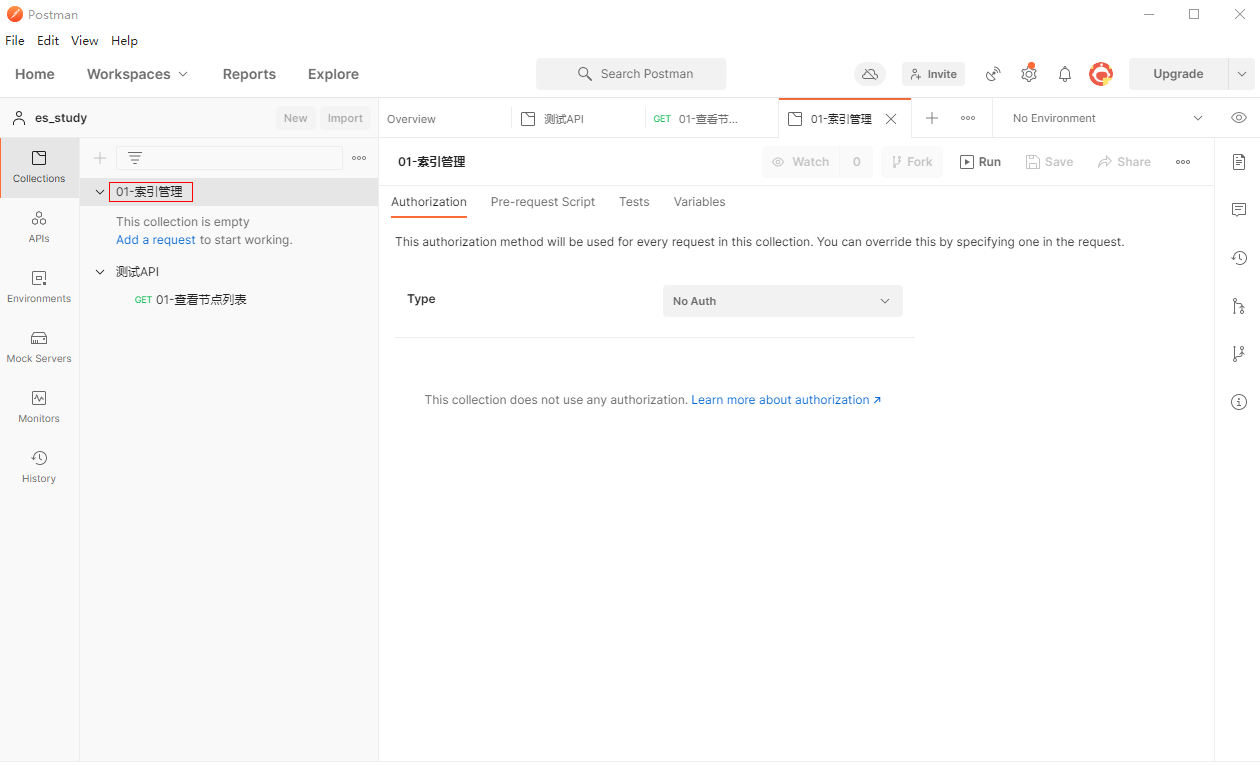Collapse the 01-索引管理 collection
Viewport: 1260px width, 765px height.
pyautogui.click(x=100, y=192)
